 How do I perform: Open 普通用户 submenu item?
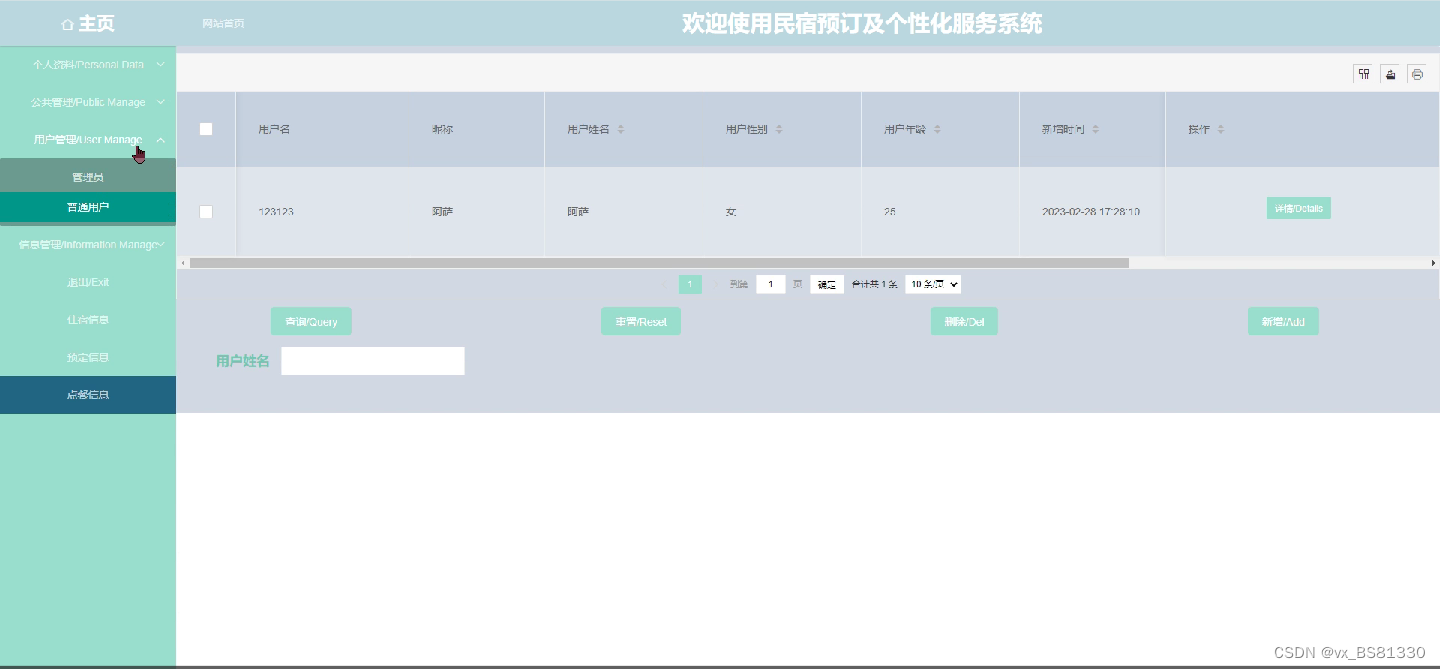(88, 207)
